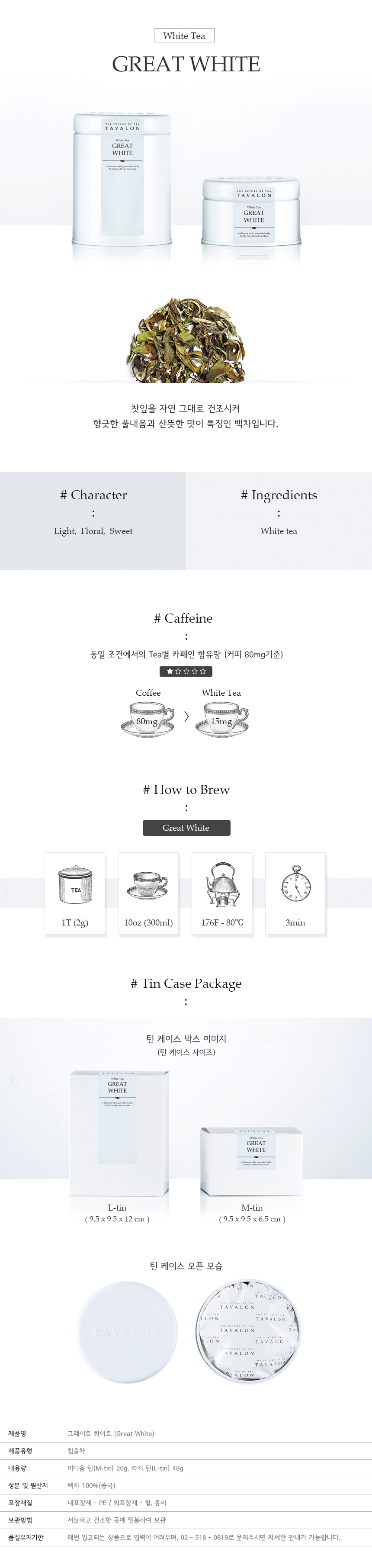Image resolution: width=372 pixels, height=1568 pixels.
Task: Click the kettle icon labeled 176F - 80°C
Action: (x=221, y=884)
